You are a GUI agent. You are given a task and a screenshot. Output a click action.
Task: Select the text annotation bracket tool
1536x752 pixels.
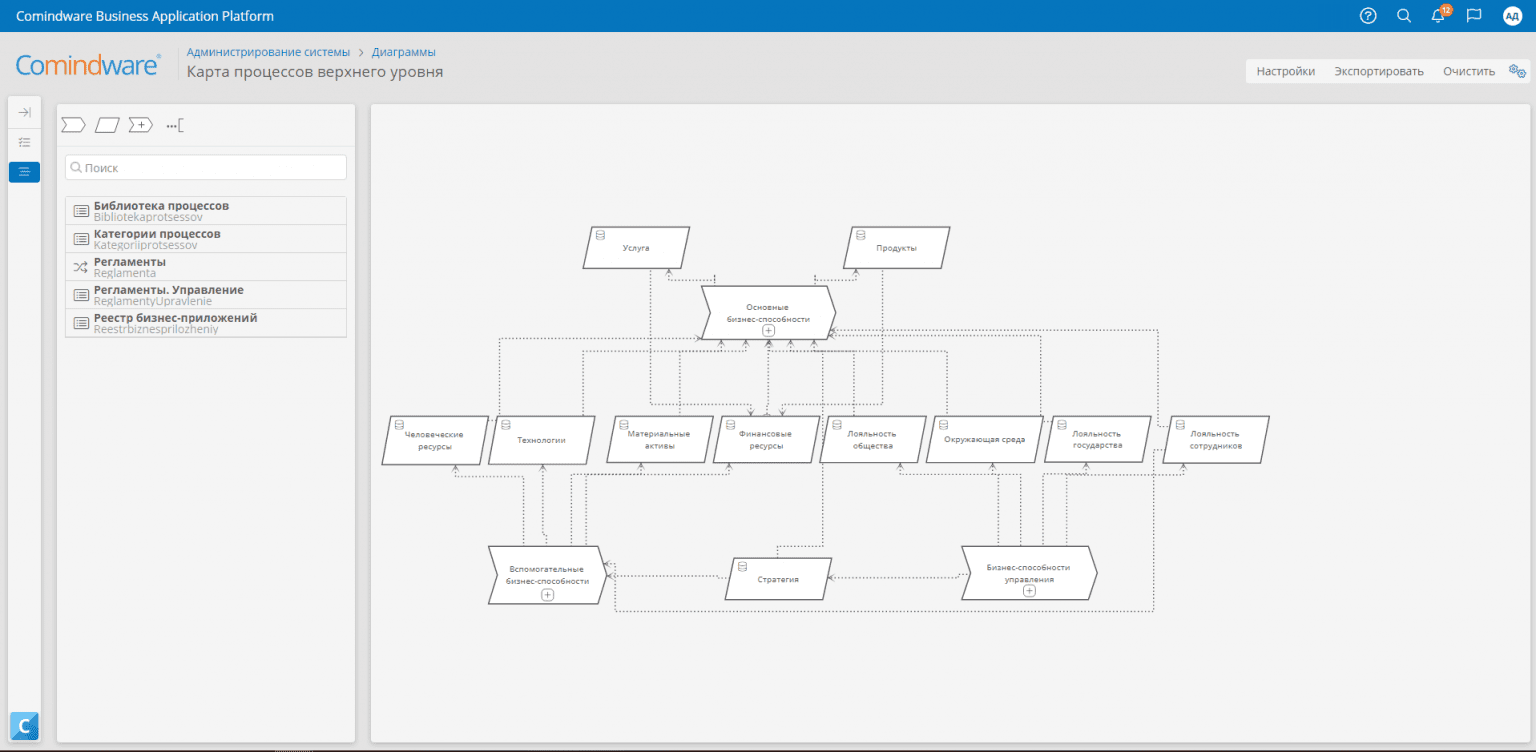click(x=175, y=125)
